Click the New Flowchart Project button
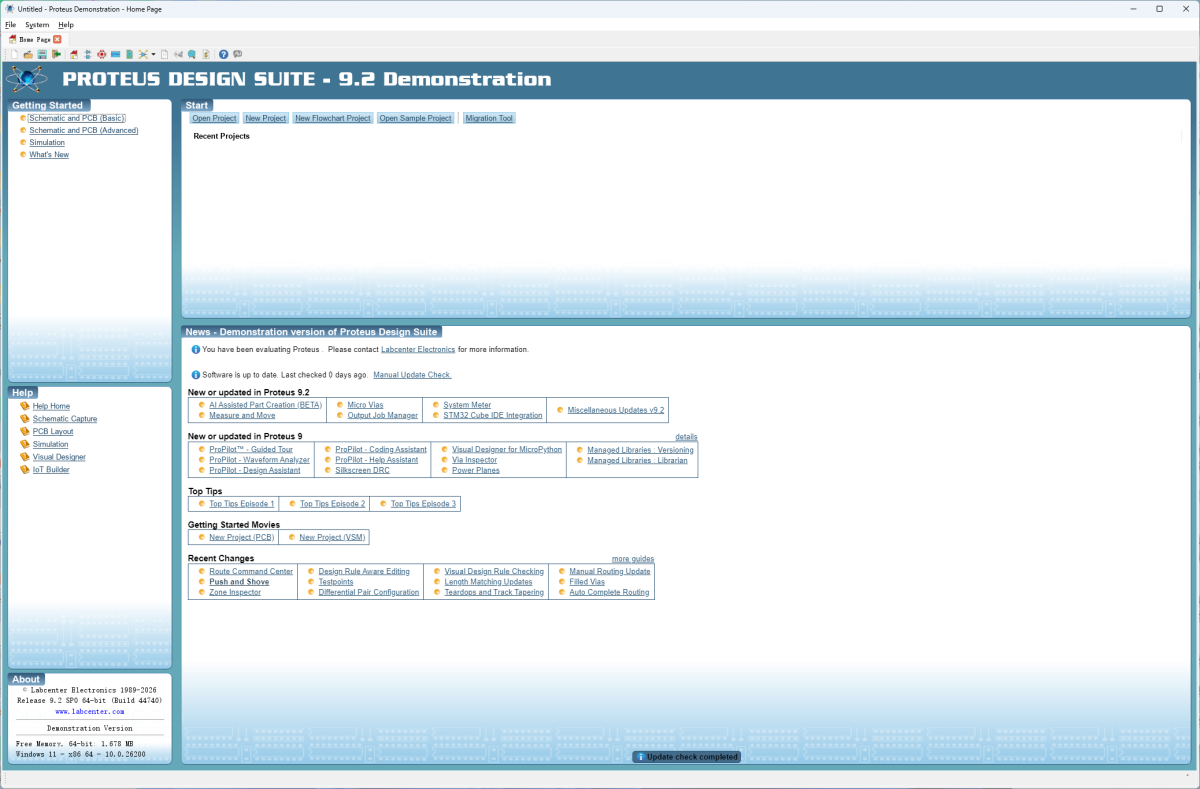 (333, 118)
